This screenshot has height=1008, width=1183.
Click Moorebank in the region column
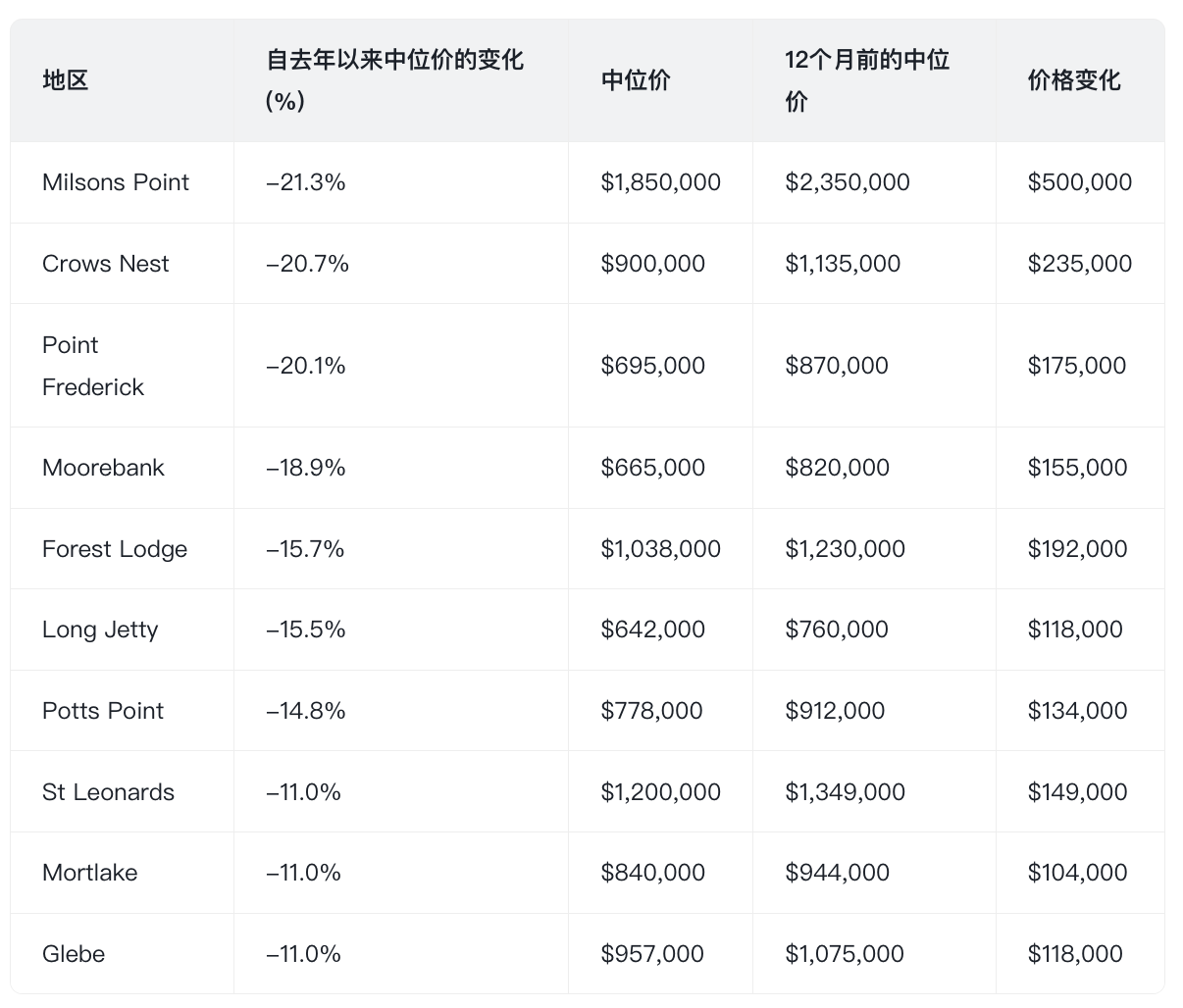(x=103, y=468)
